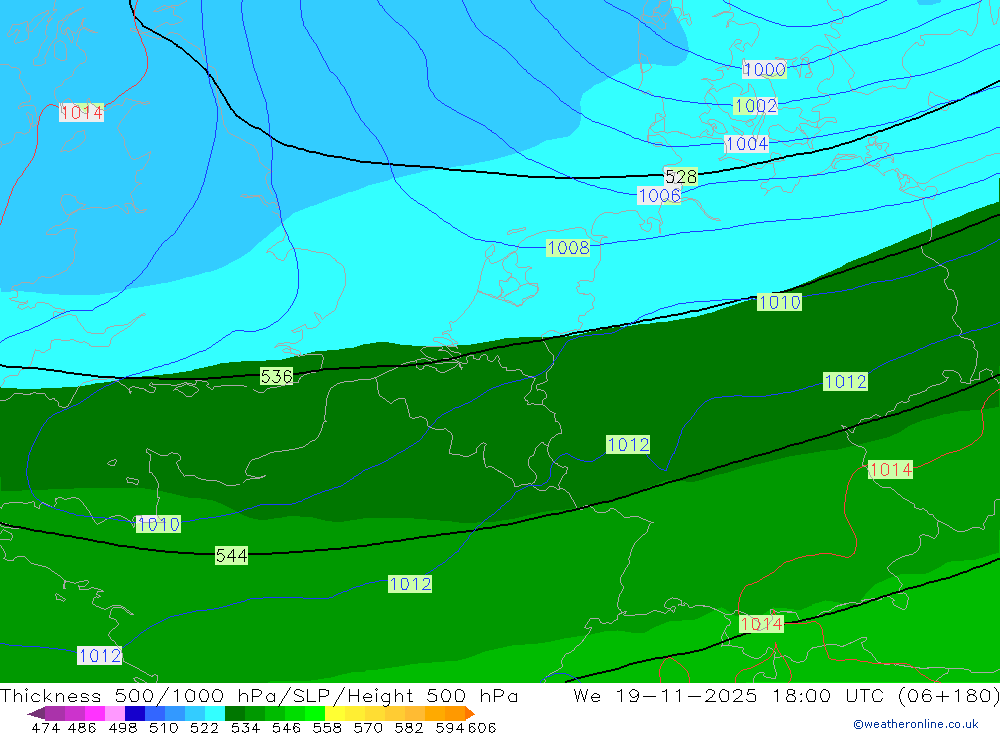The image size is (1000, 733).
Task: Click the 498 legend value
Action: pyautogui.click(x=122, y=727)
